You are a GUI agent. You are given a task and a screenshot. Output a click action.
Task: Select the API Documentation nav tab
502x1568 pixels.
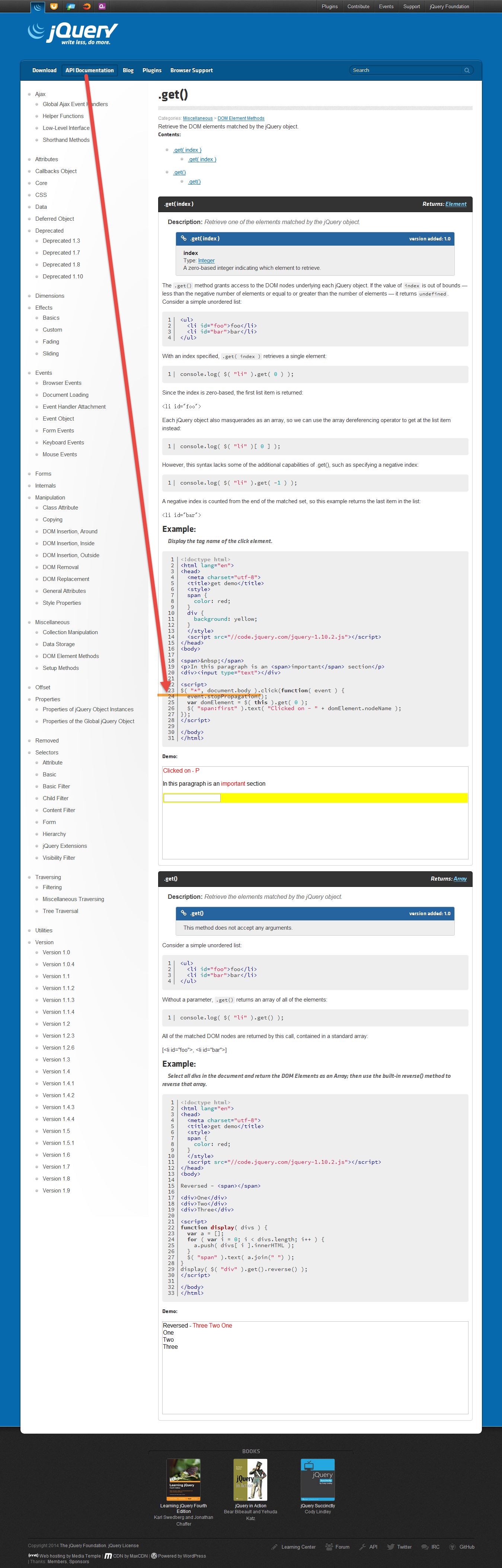click(89, 71)
